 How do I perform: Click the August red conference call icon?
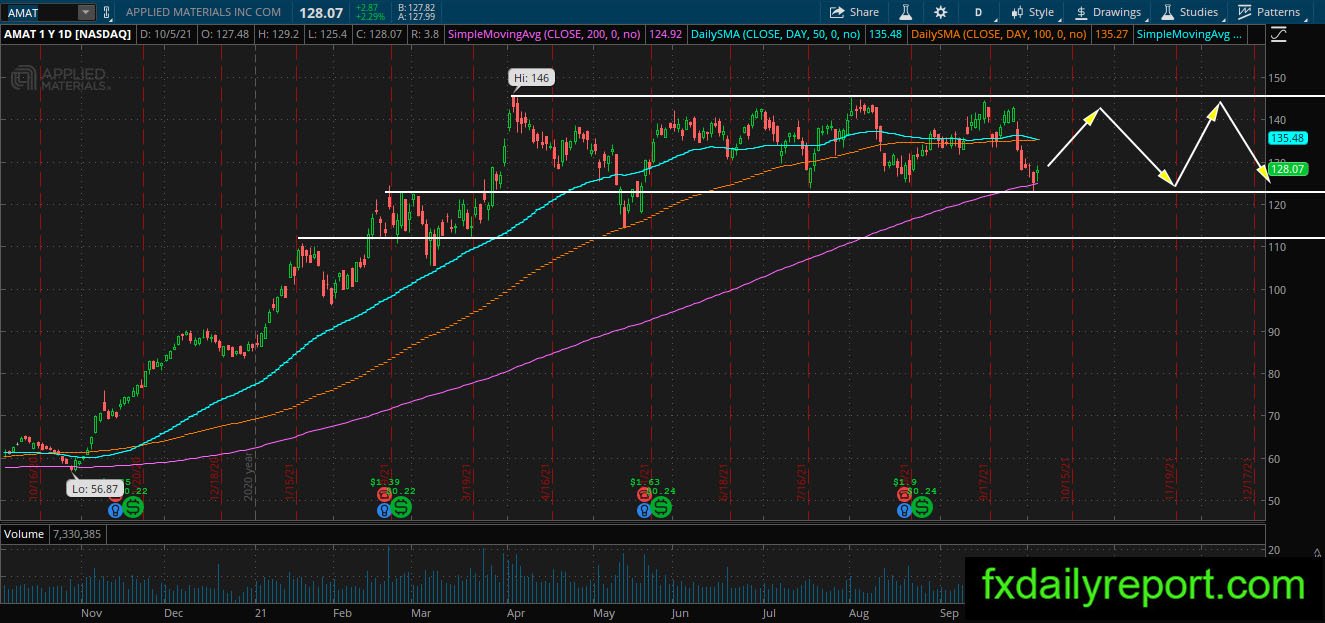click(903, 494)
